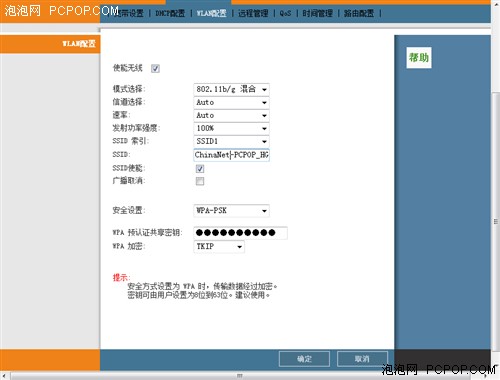The height and width of the screenshot is (380, 500).
Task: Open the 路由配置 tab
Action: click(x=359, y=13)
